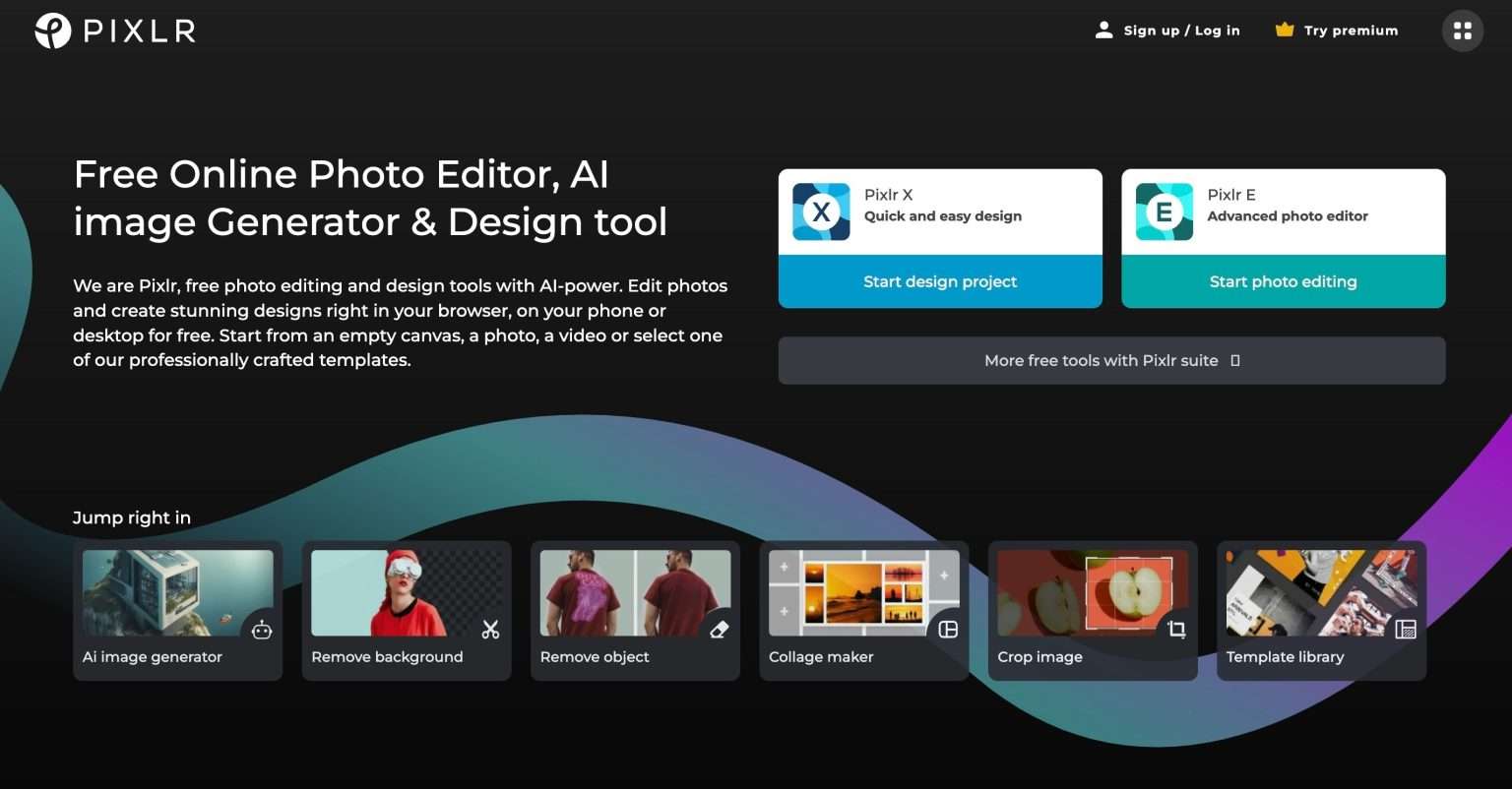The height and width of the screenshot is (789, 1512).
Task: Open the Remove background thumbnail image
Action: [407, 592]
